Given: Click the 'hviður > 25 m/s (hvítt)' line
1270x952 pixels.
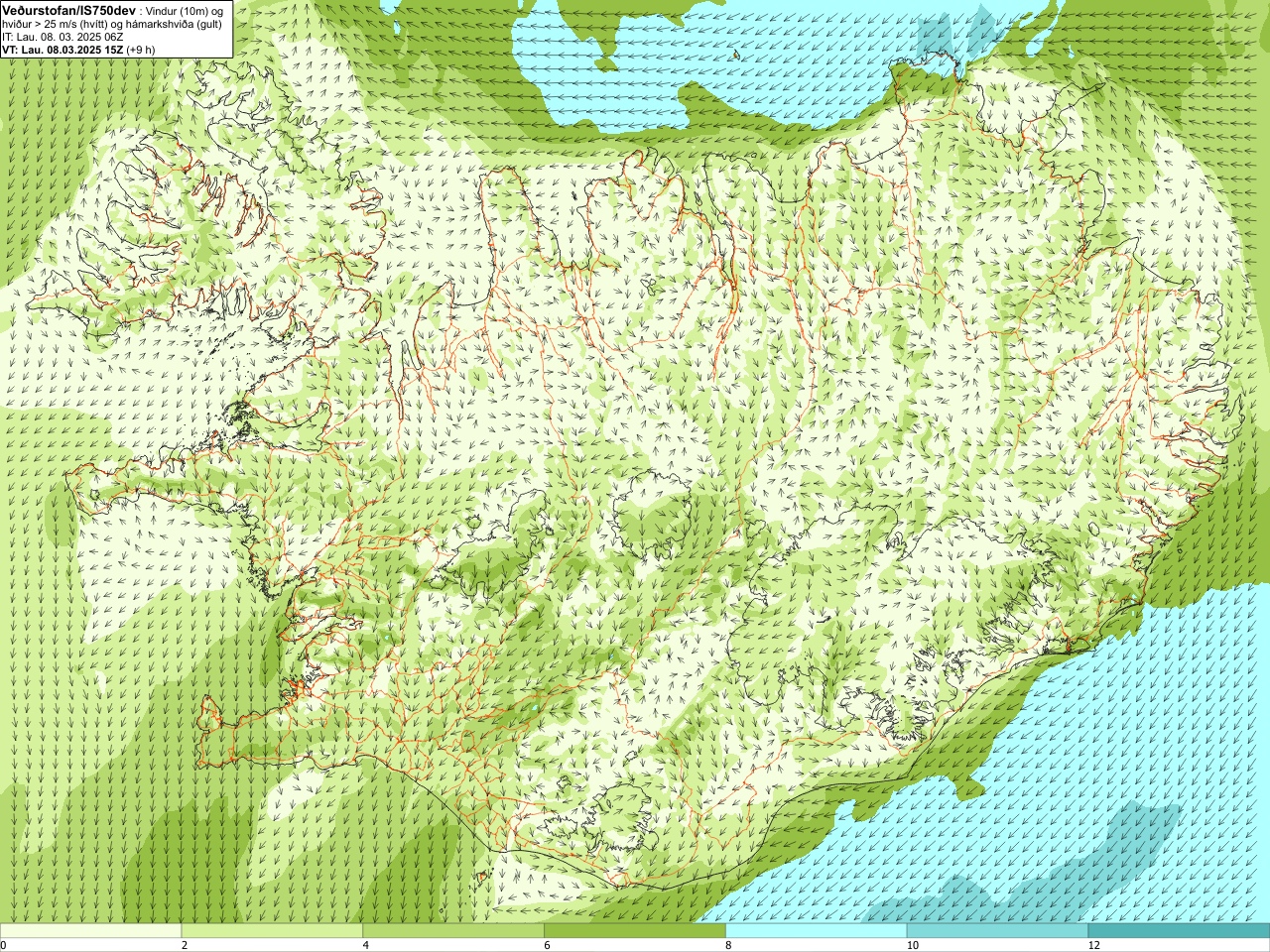Looking at the screenshot, I should tap(112, 24).
